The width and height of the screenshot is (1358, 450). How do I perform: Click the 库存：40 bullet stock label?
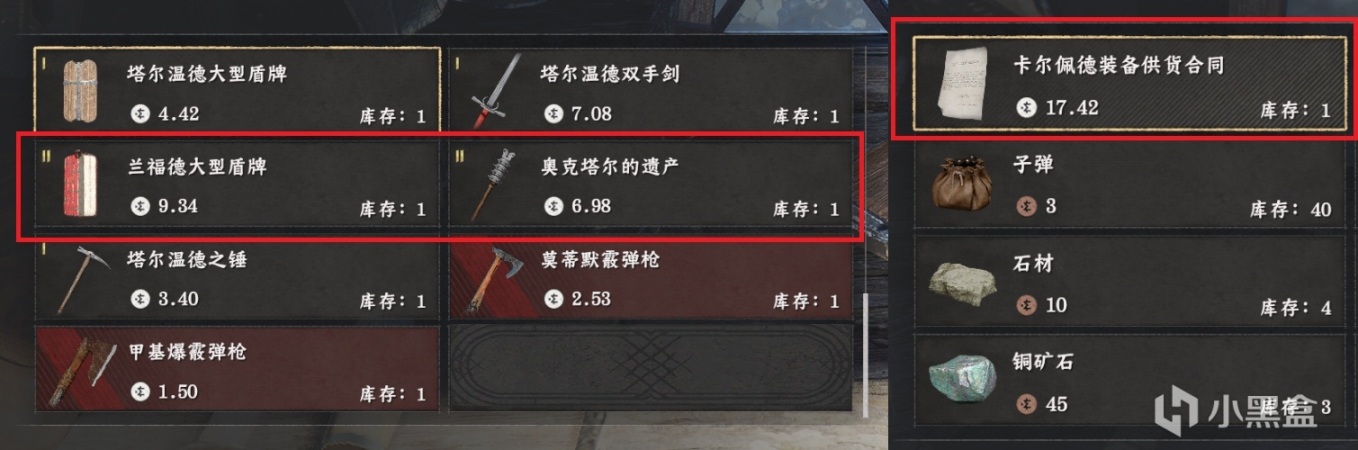click(x=1290, y=209)
